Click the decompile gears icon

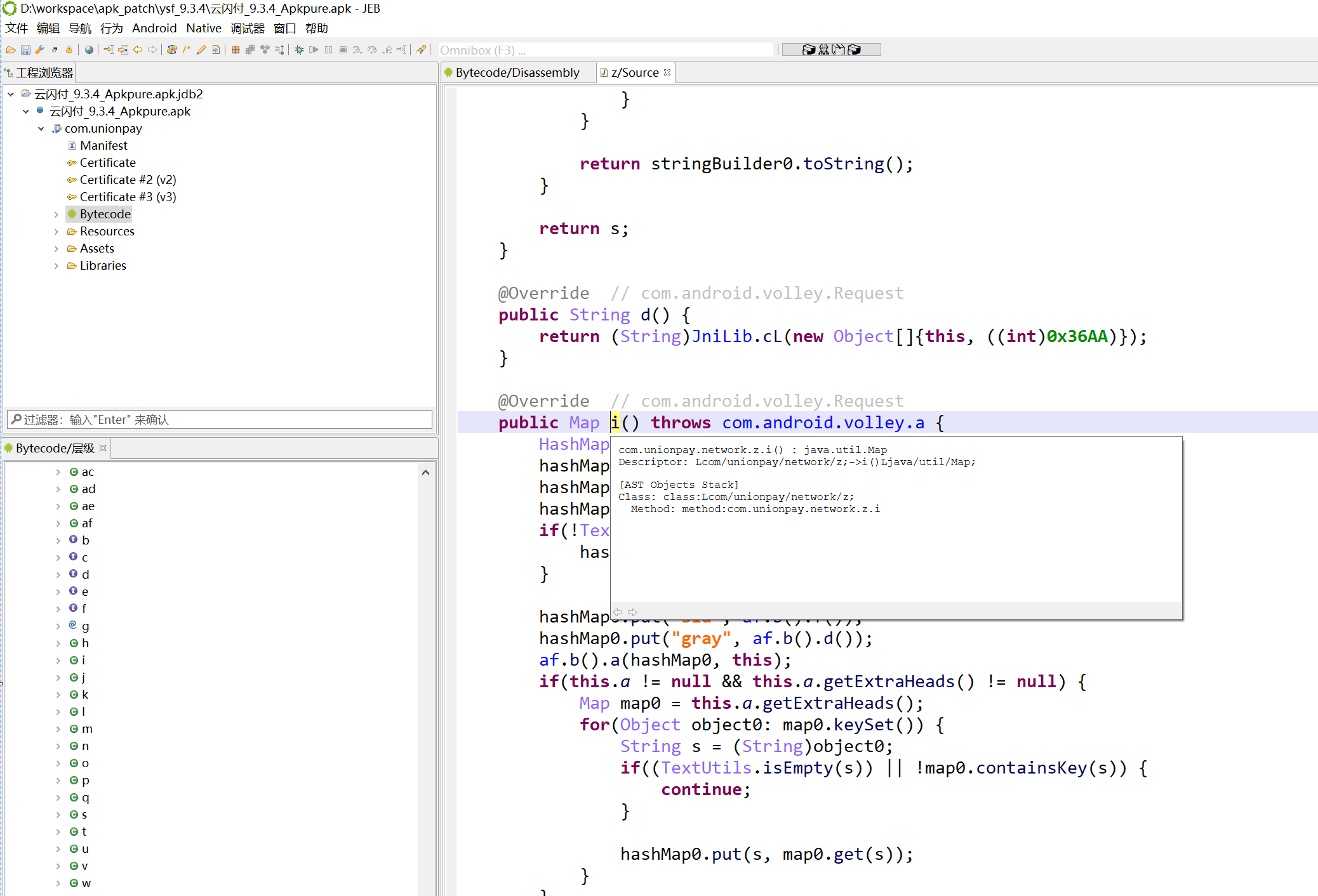(x=172, y=50)
